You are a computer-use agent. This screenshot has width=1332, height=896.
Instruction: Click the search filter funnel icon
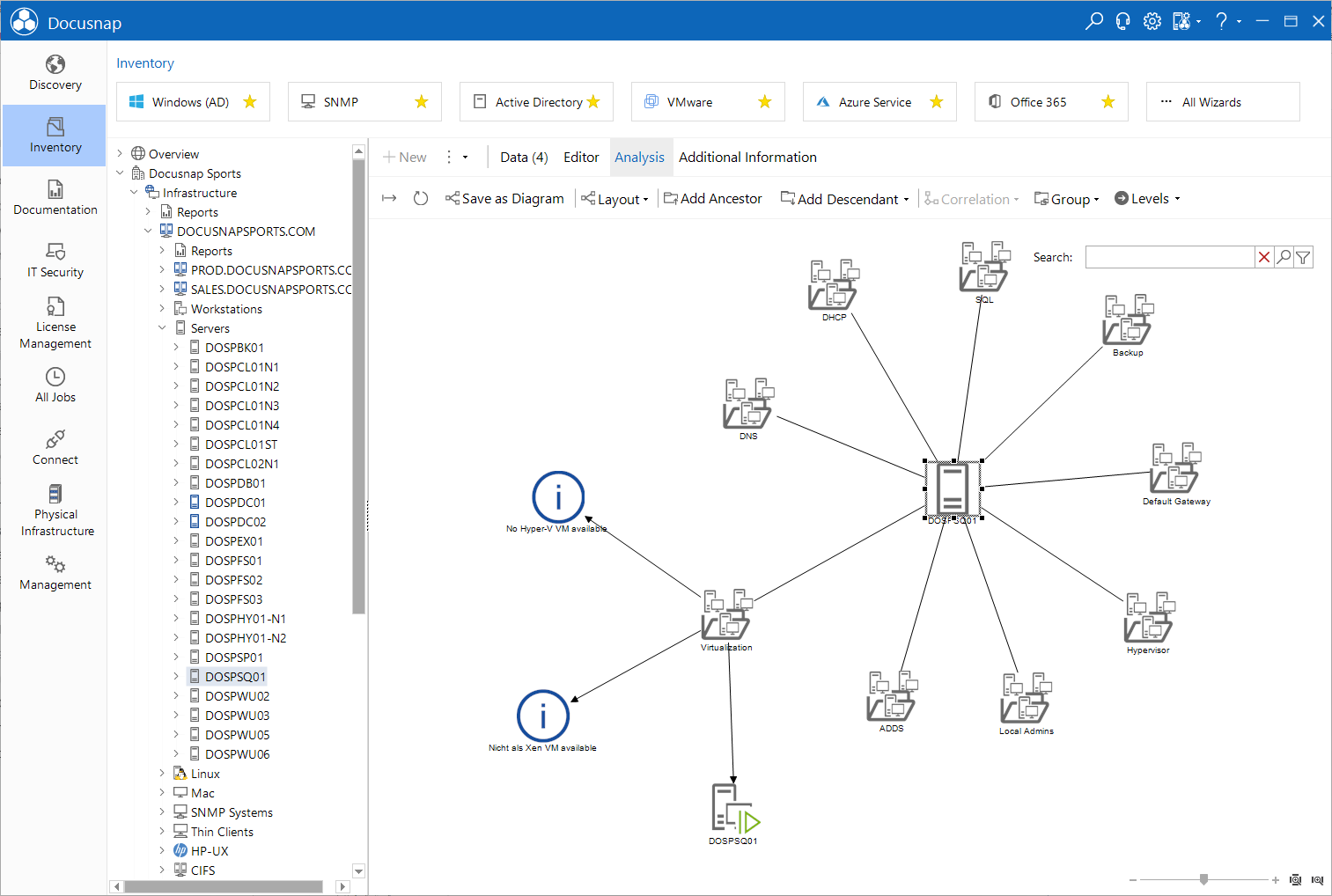[1304, 257]
